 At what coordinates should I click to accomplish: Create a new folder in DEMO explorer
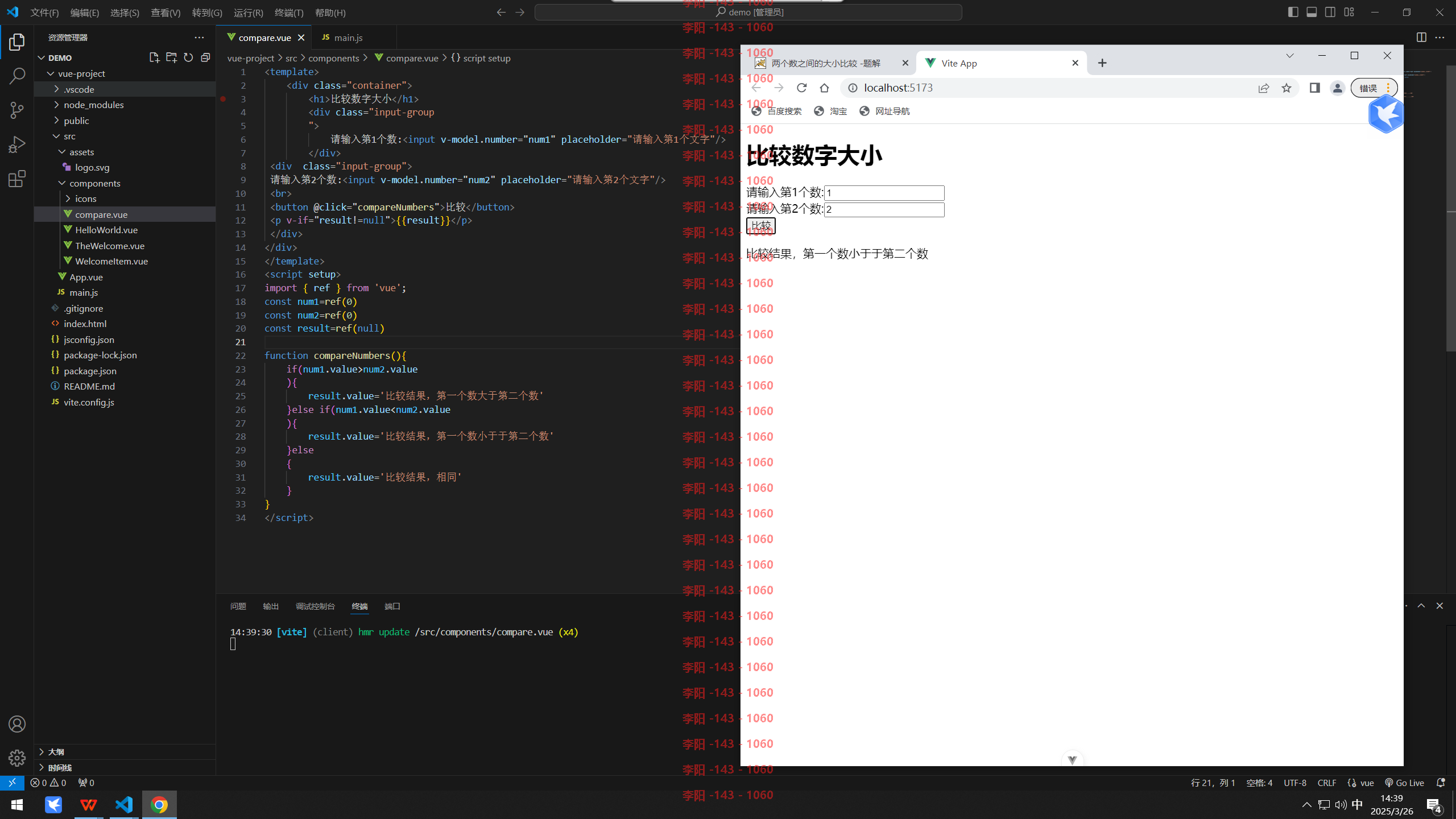point(171,57)
